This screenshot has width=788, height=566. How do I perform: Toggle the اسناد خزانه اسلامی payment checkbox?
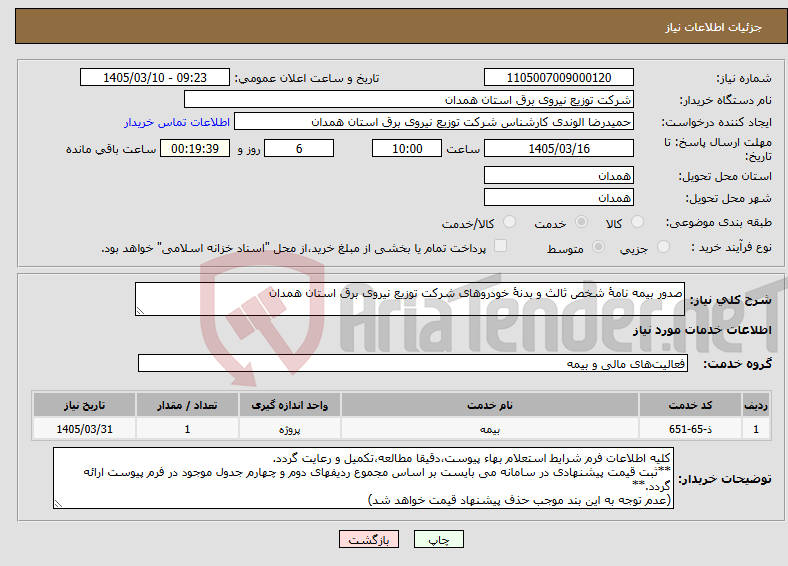click(500, 245)
